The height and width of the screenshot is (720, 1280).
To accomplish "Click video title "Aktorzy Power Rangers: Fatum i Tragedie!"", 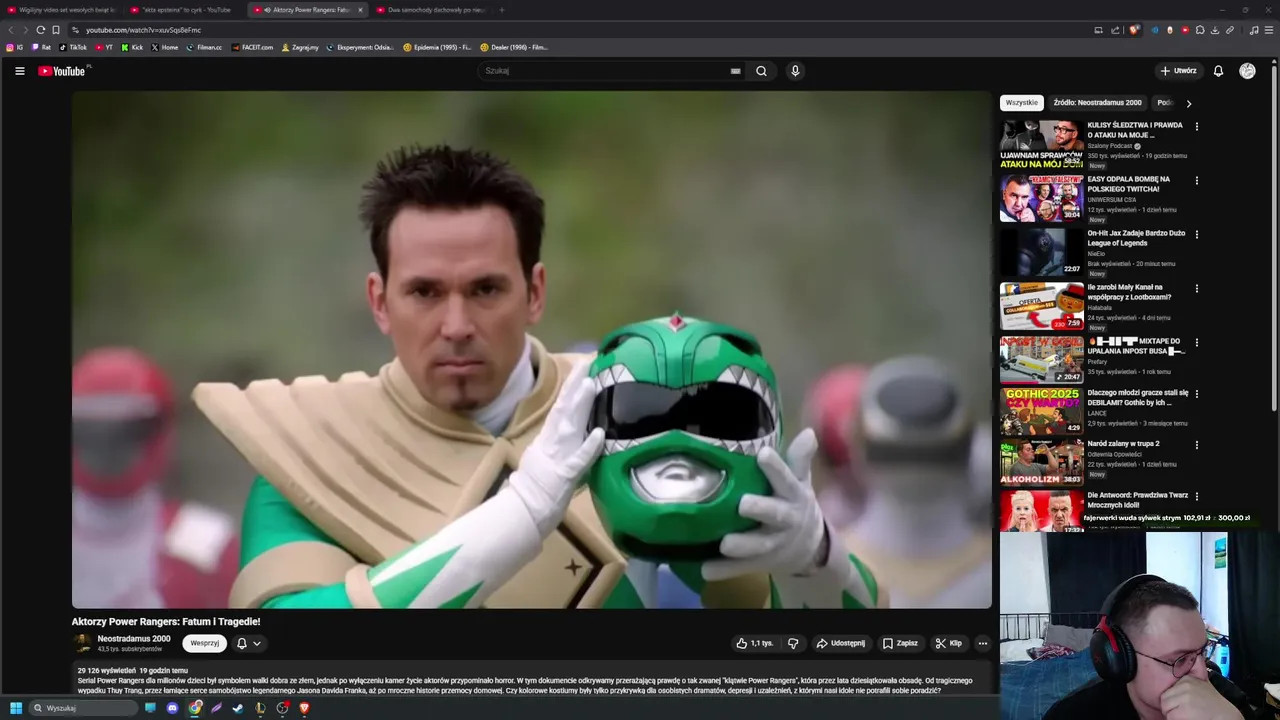I will pyautogui.click(x=166, y=622).
